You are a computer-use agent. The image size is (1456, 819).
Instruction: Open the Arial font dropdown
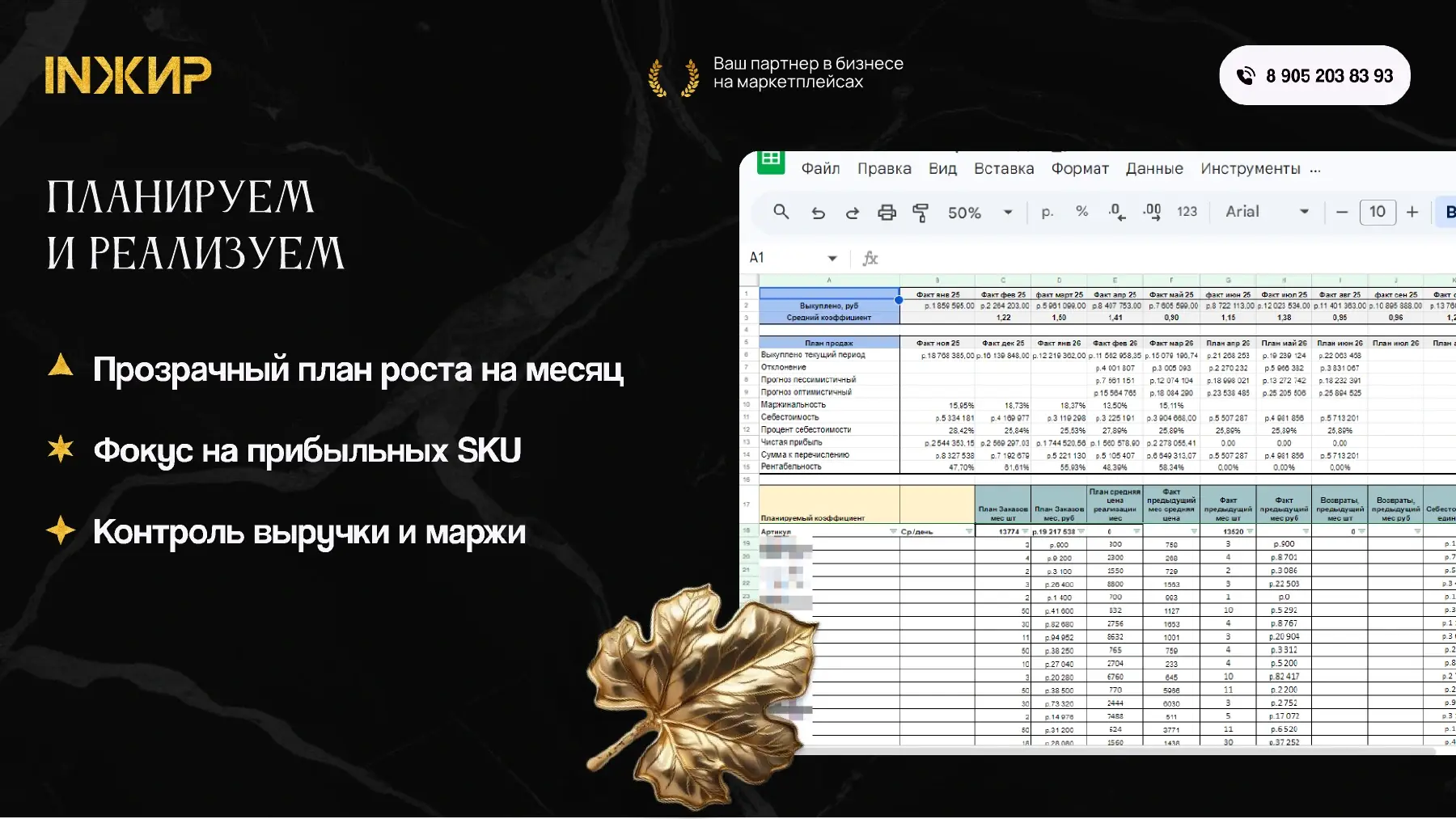[x=1304, y=212]
